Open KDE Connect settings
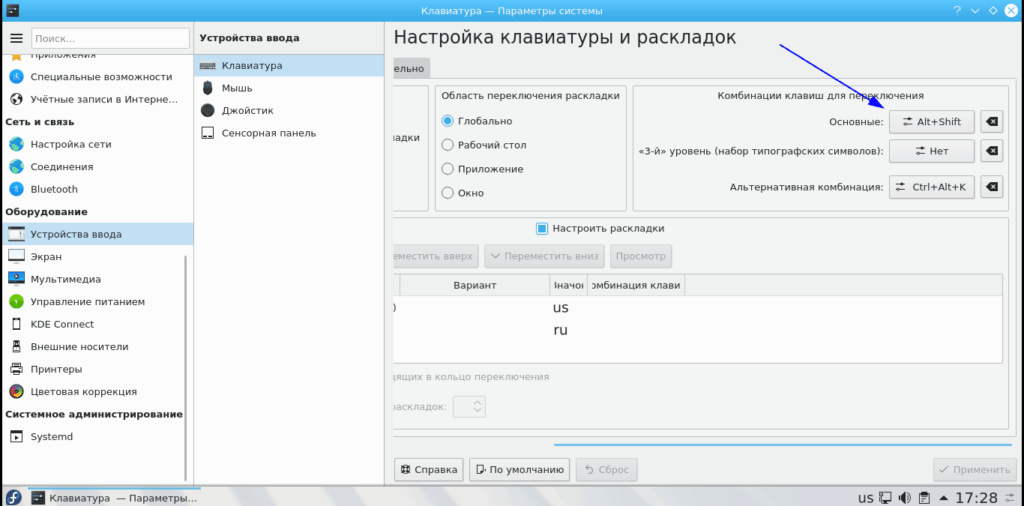Screen dimensions: 1024x506 tap(62, 324)
